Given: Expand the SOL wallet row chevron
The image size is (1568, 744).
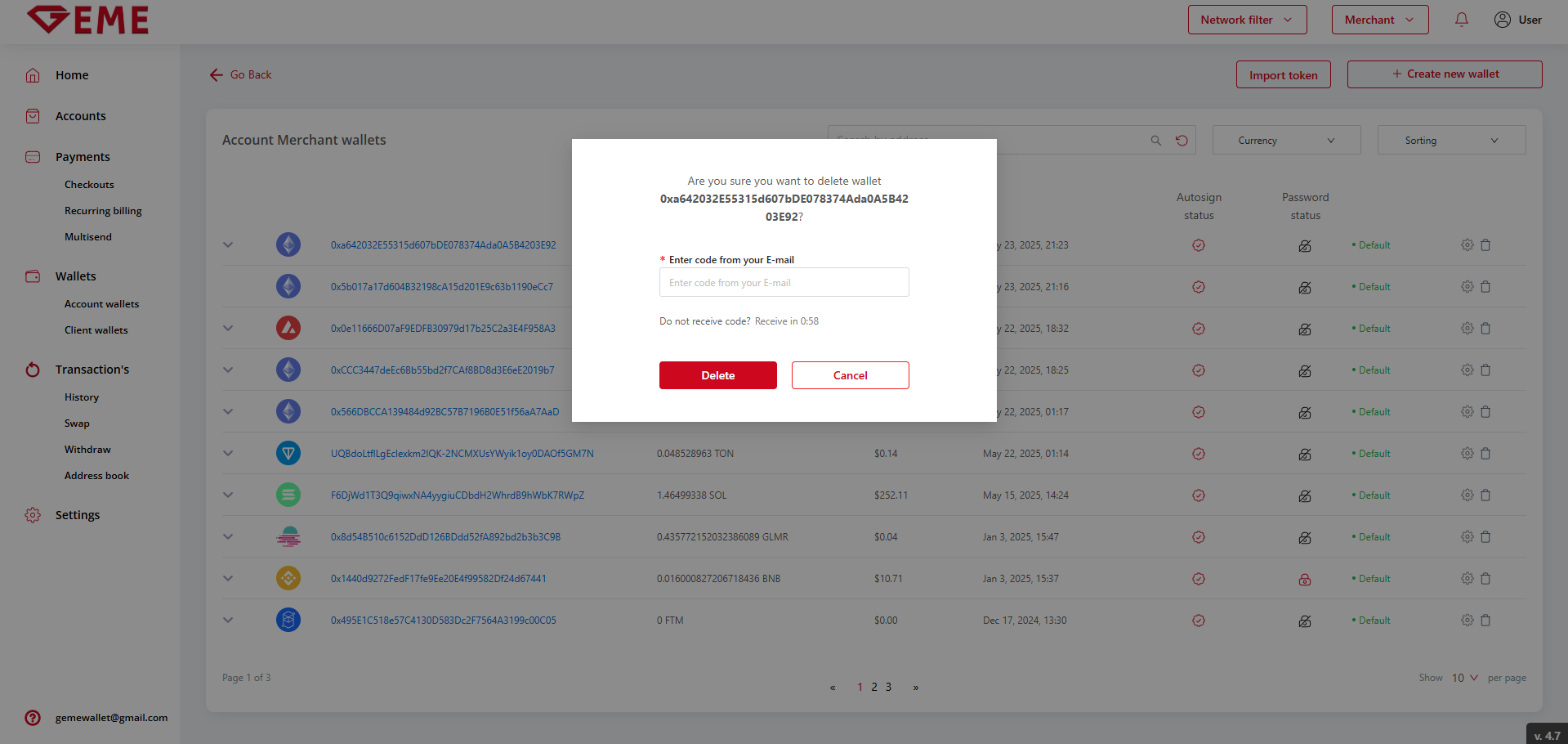Looking at the screenshot, I should (x=228, y=495).
